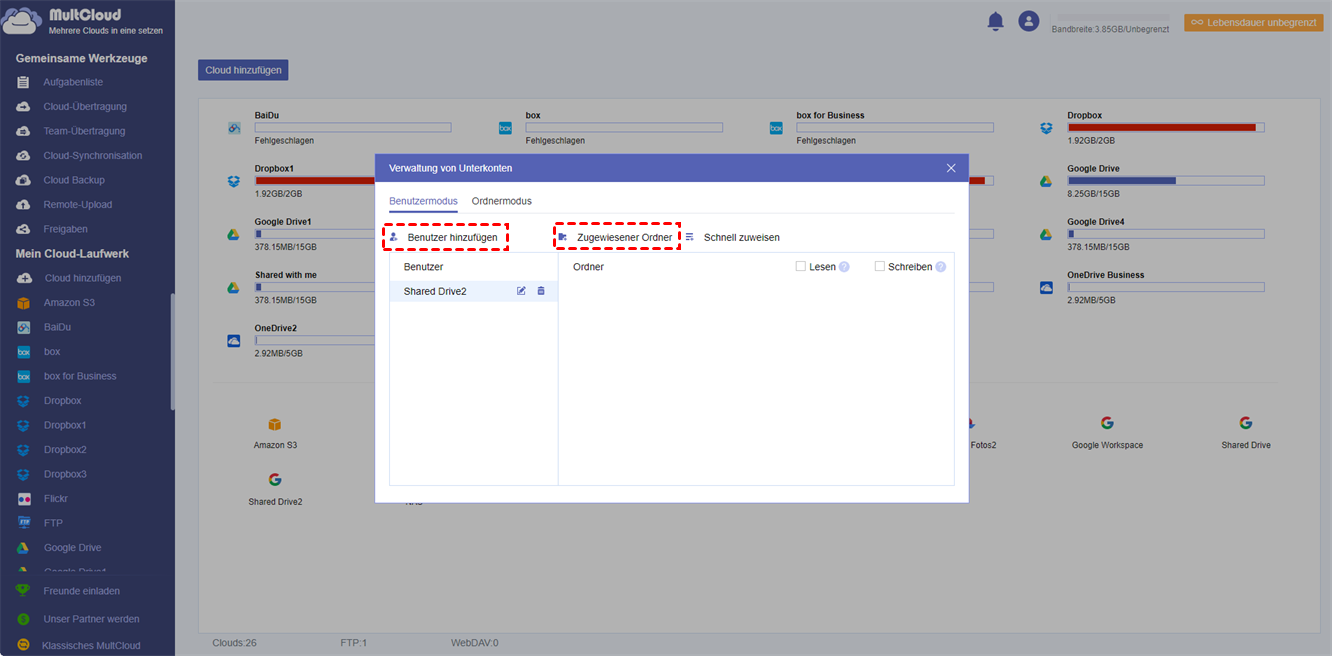Delete the Shared Drive2 user entry
Viewport: 1332px width, 656px height.
tap(541, 291)
